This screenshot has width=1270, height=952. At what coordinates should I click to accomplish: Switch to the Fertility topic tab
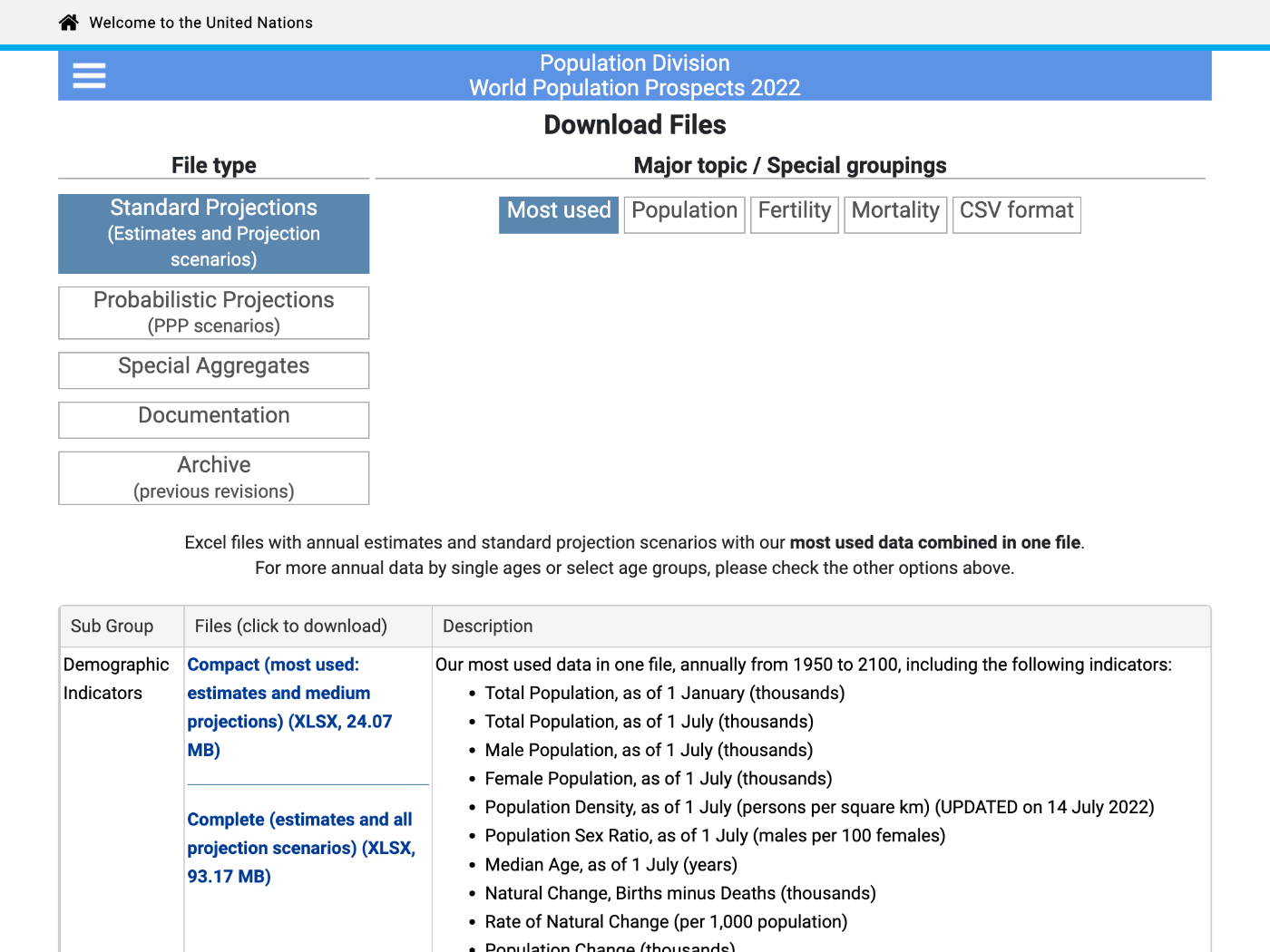(x=795, y=215)
